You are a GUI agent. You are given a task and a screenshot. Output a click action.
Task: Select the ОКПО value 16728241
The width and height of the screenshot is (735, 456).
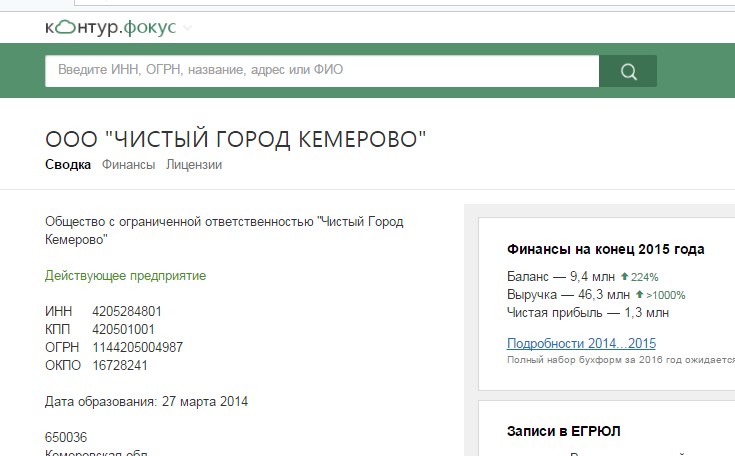(120, 365)
